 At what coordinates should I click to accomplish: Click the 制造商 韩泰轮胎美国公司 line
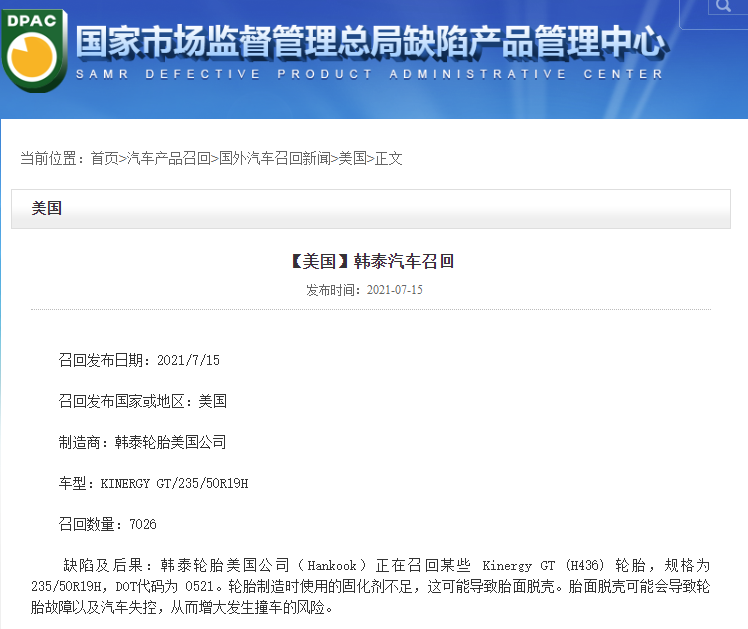(143, 441)
